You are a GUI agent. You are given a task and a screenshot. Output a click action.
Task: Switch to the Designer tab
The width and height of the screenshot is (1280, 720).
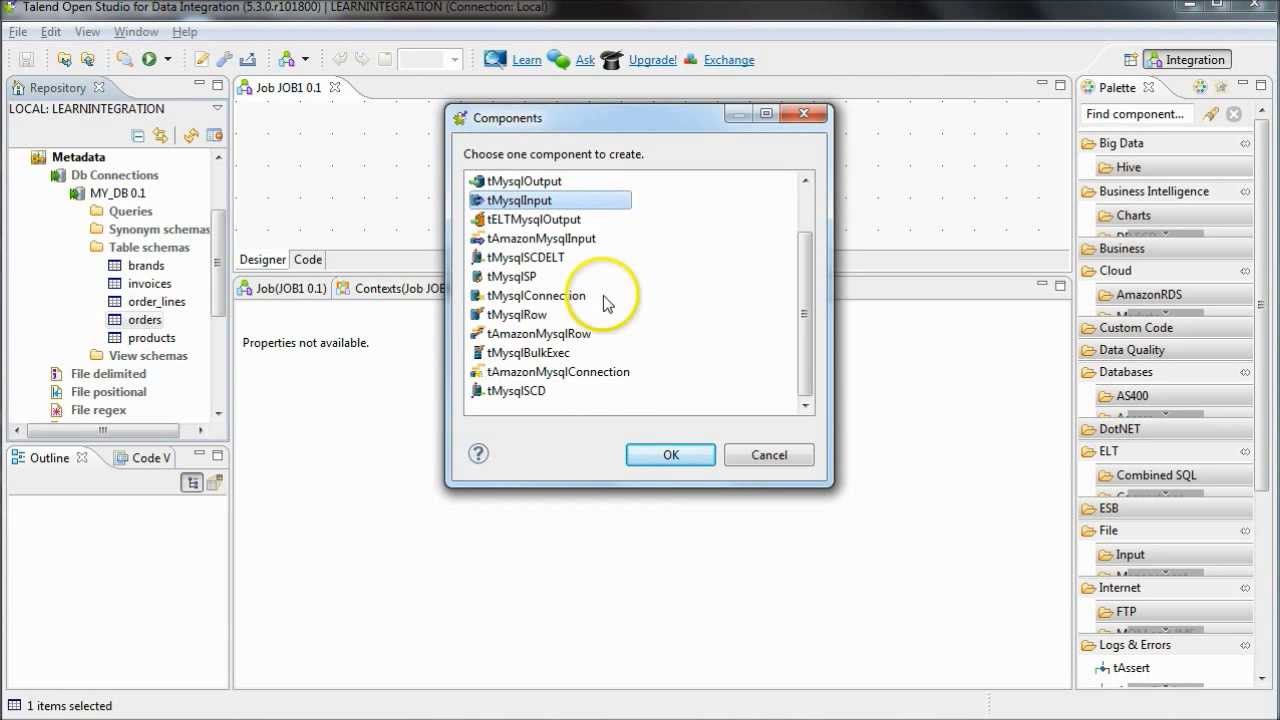[262, 260]
